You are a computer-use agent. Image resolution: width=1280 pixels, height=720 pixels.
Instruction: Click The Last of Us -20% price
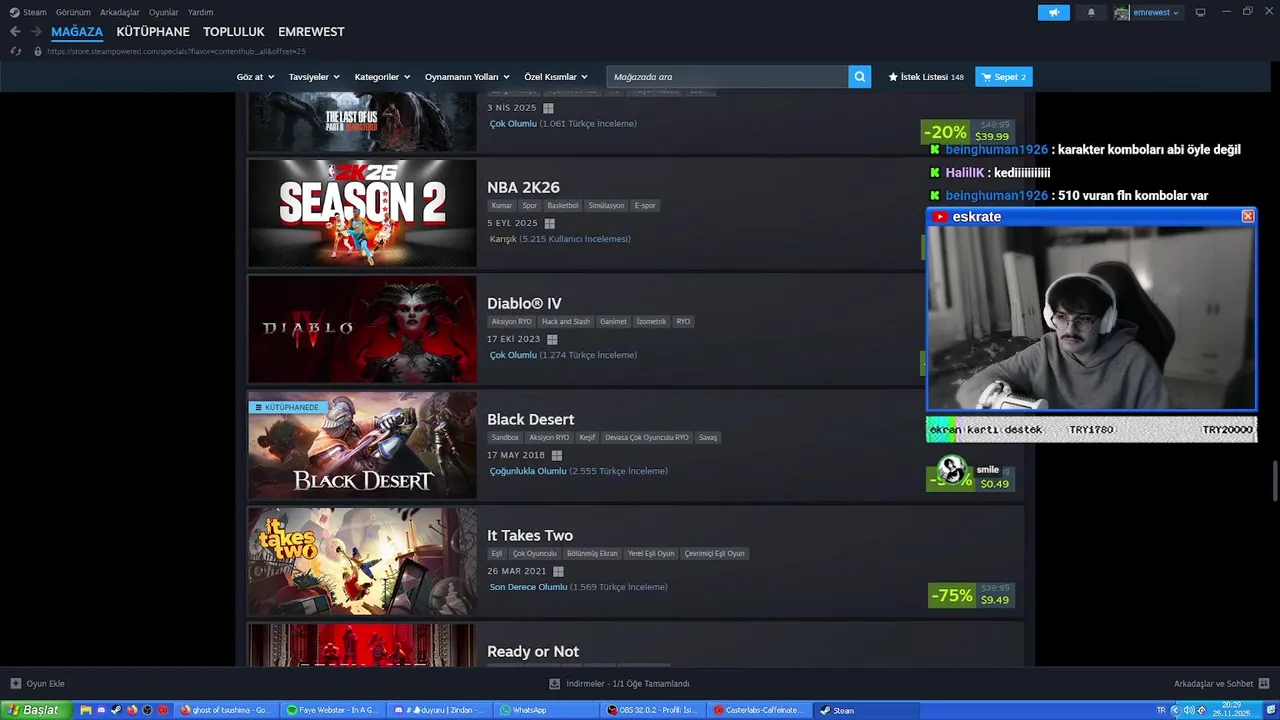coord(966,132)
